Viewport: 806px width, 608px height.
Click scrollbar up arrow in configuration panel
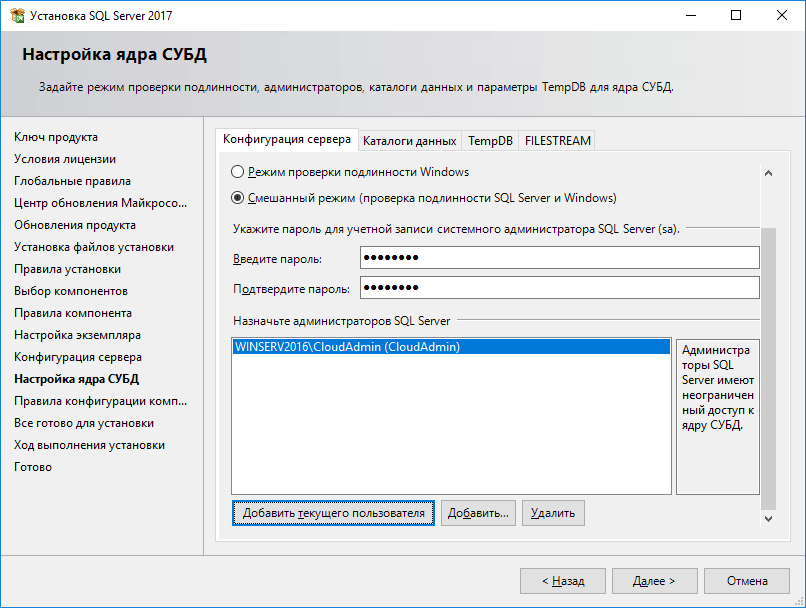(768, 173)
